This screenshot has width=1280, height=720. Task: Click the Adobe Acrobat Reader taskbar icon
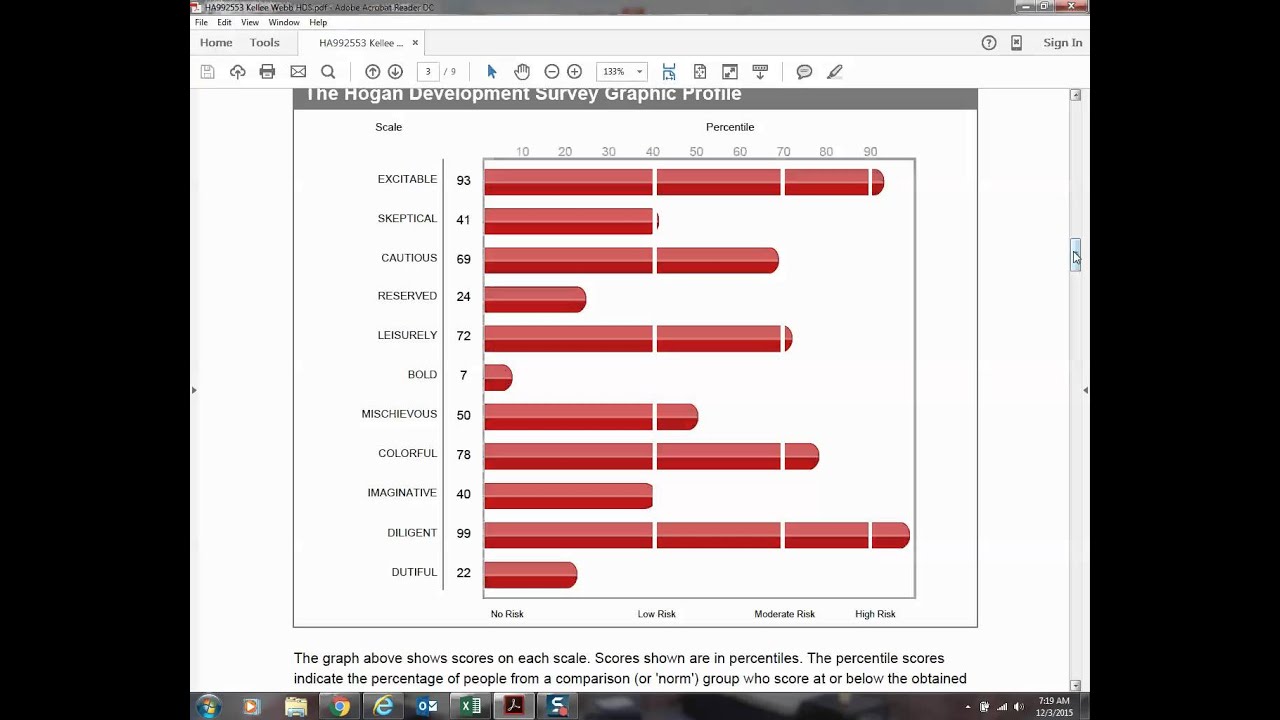click(x=514, y=707)
